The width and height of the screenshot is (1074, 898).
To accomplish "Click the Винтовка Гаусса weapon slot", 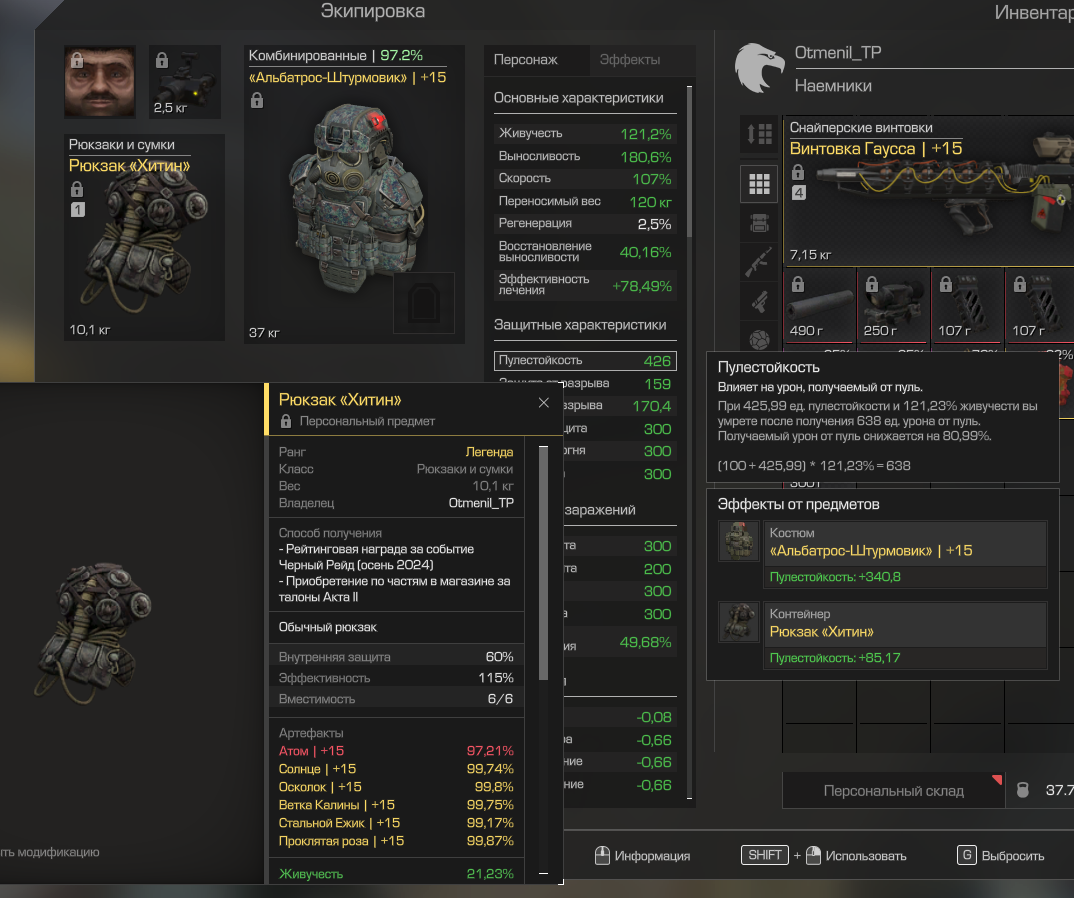I will point(928,190).
